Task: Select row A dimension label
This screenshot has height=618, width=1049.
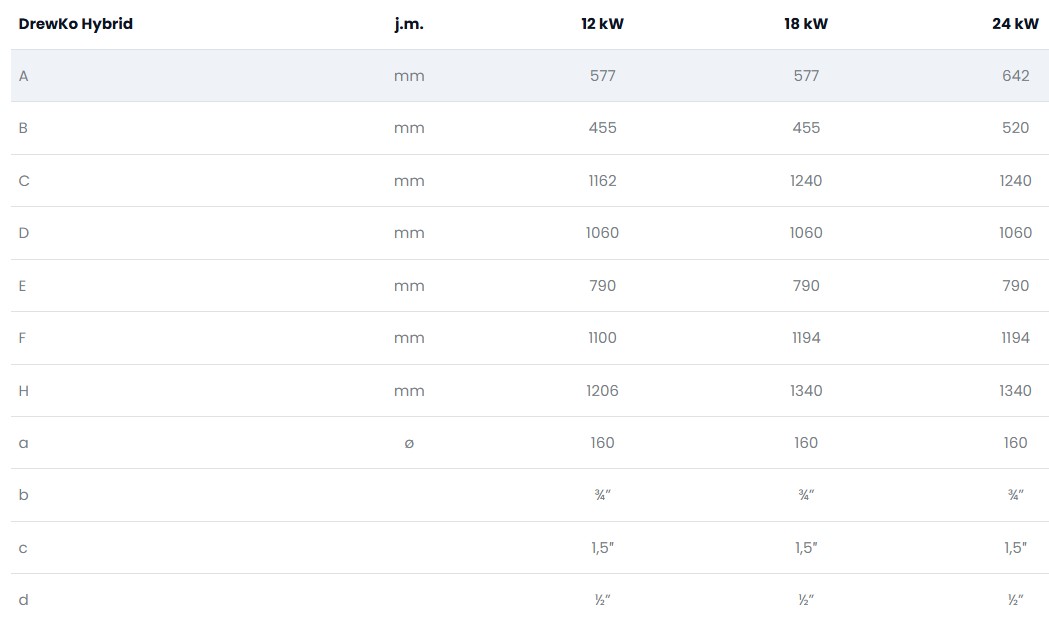Action: coord(23,76)
